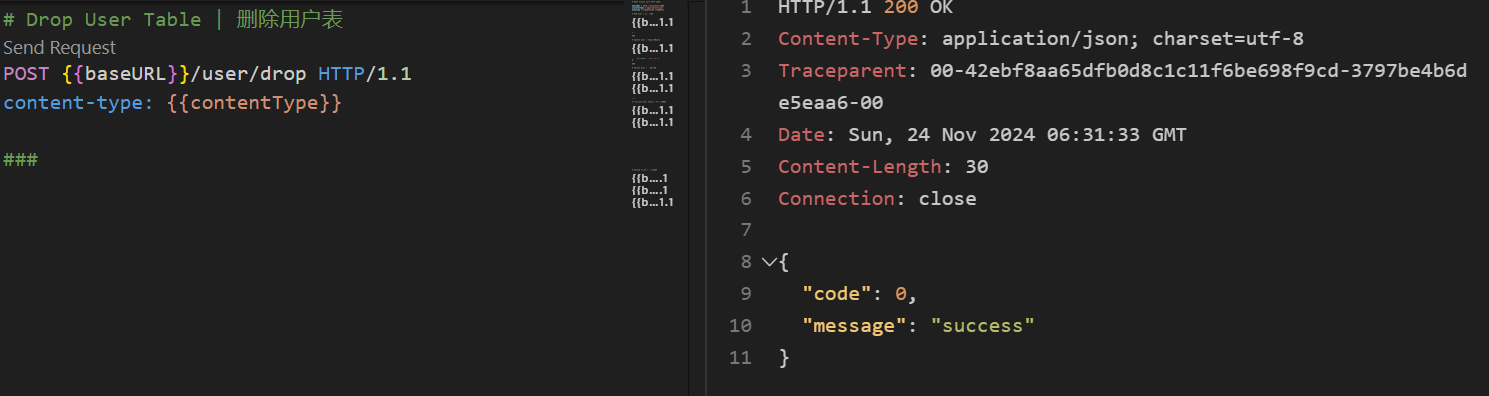
Task: Click the 'HTTP/1.1' protocol in the request line
Action: (365, 74)
